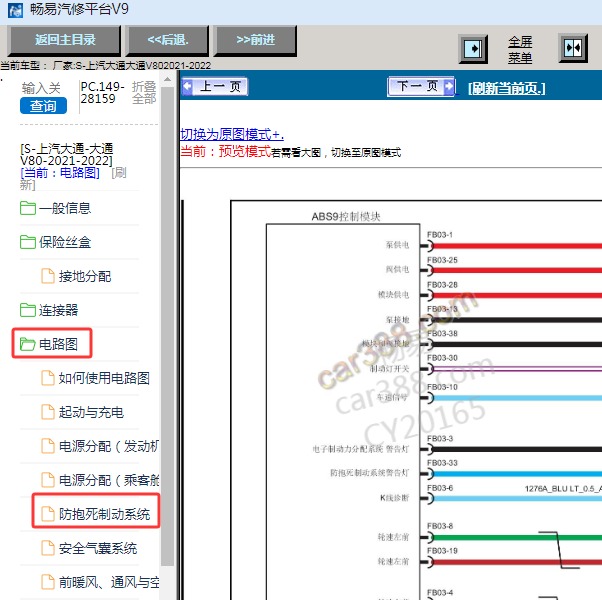Go back with <<后退 button
The image size is (602, 600).
coord(168,40)
